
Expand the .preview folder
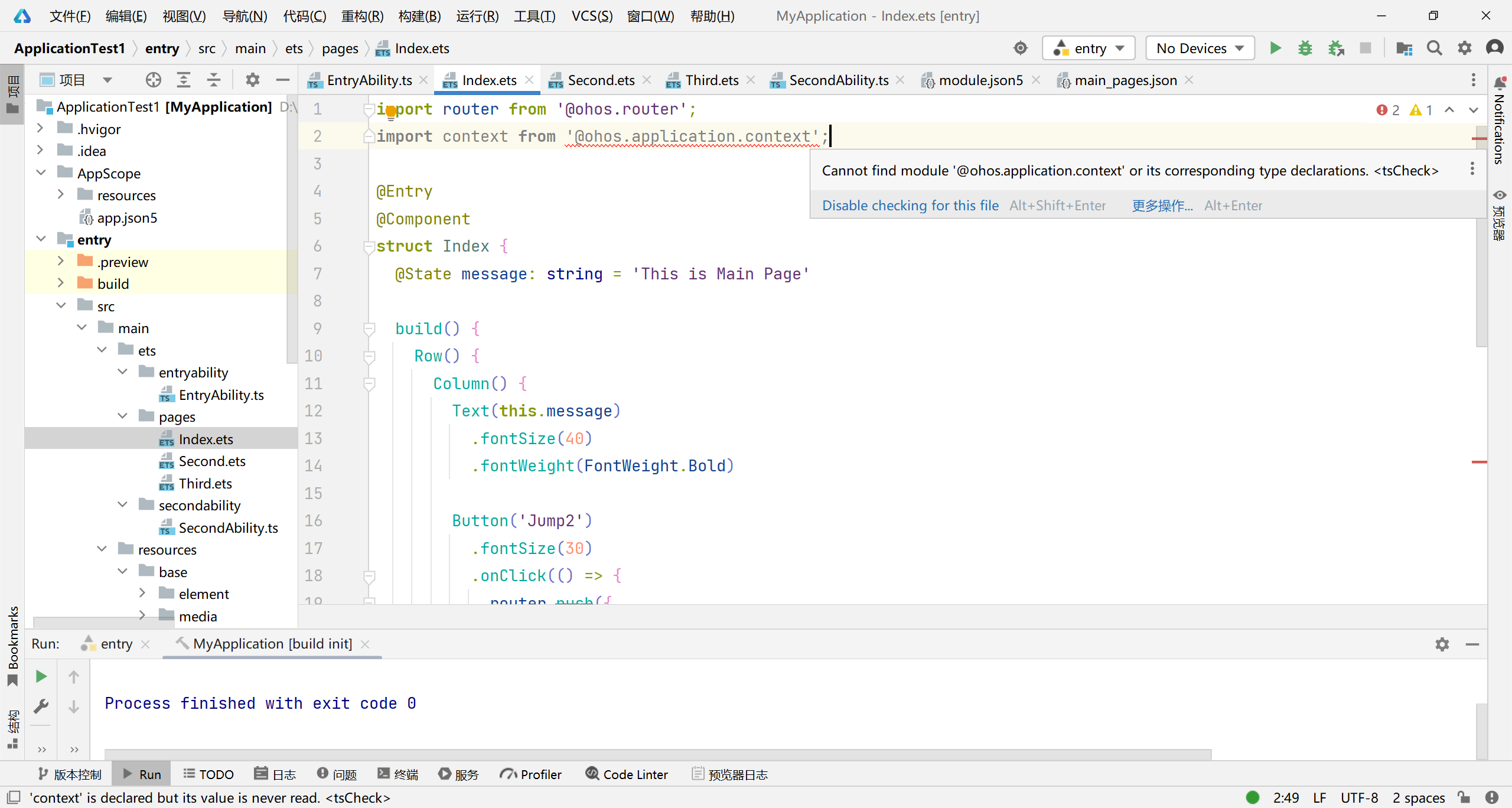coord(60,261)
